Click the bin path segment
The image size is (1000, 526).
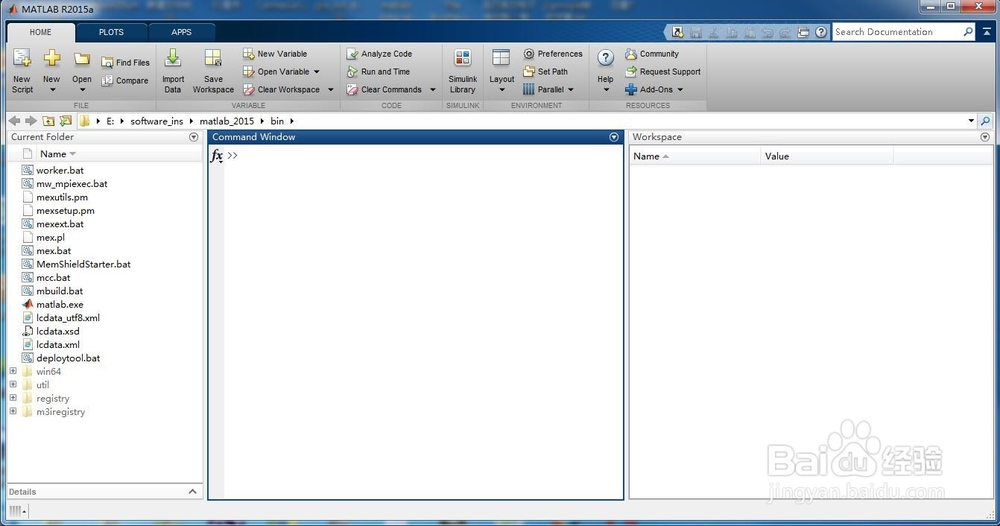tap(277, 121)
